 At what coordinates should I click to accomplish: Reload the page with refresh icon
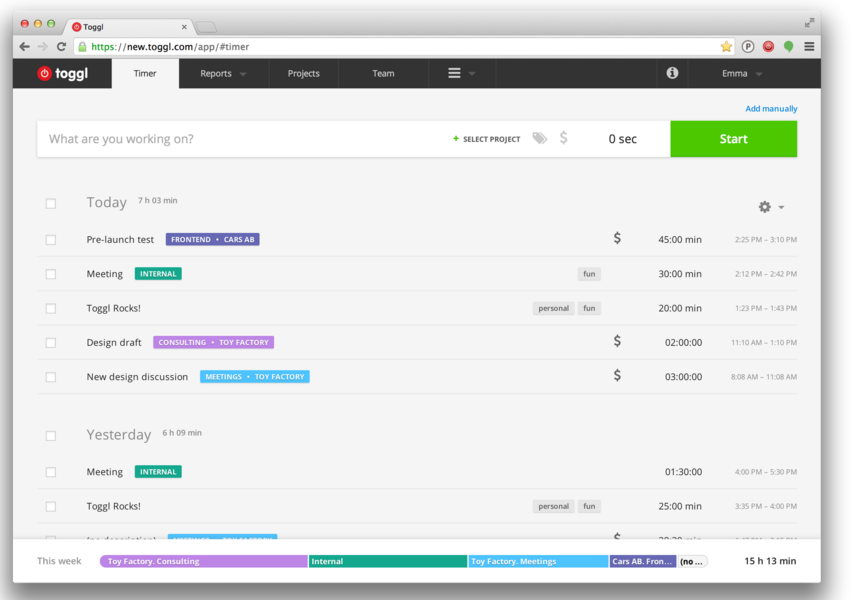(x=61, y=47)
